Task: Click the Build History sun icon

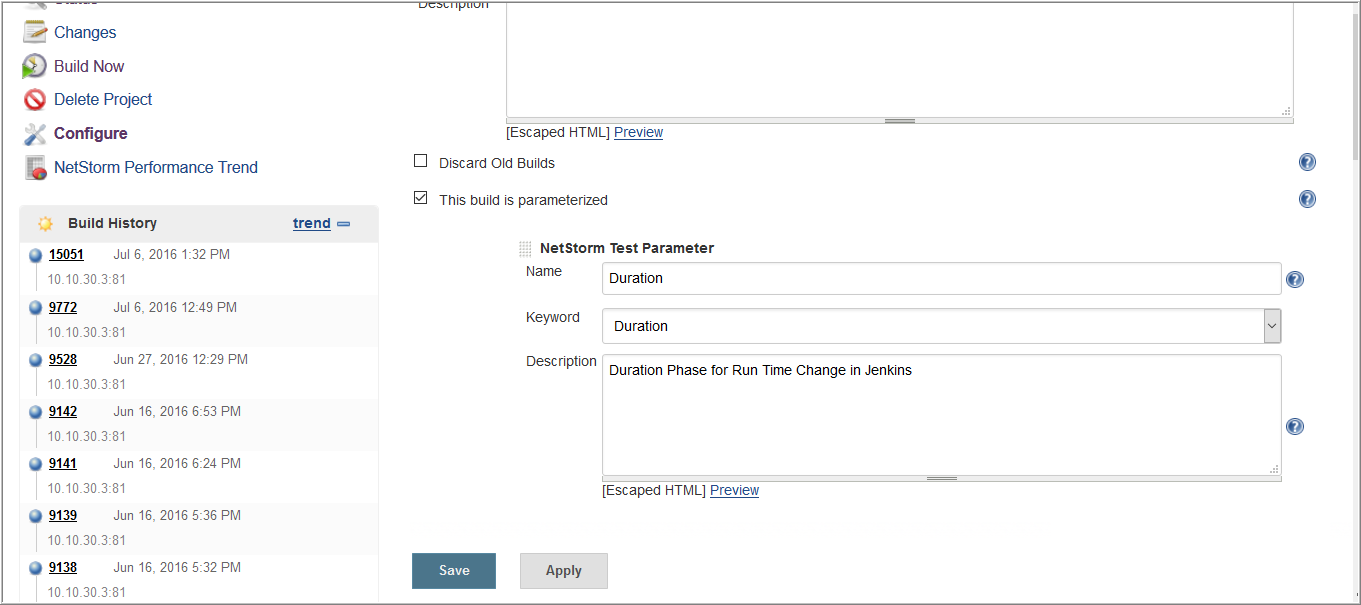Action: 45,223
